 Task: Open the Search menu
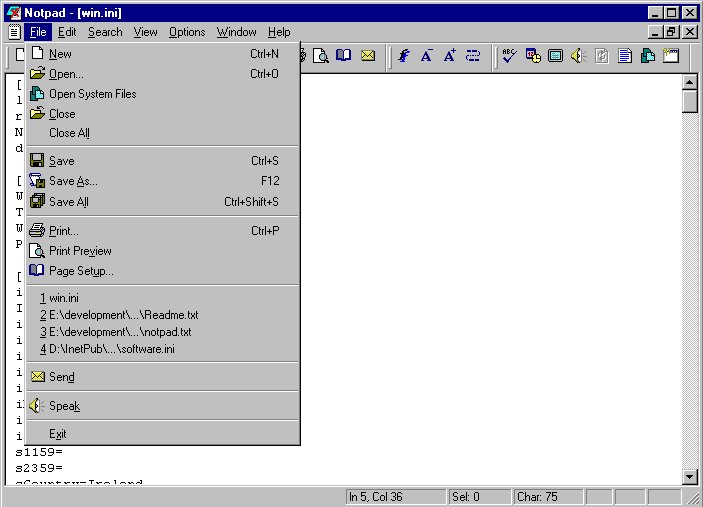[x=105, y=32]
